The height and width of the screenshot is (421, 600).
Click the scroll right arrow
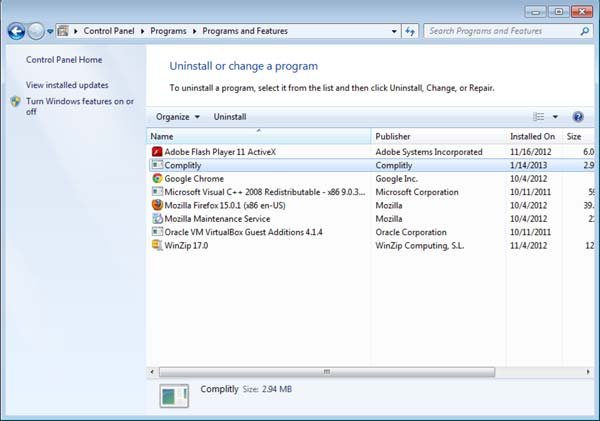coord(588,372)
